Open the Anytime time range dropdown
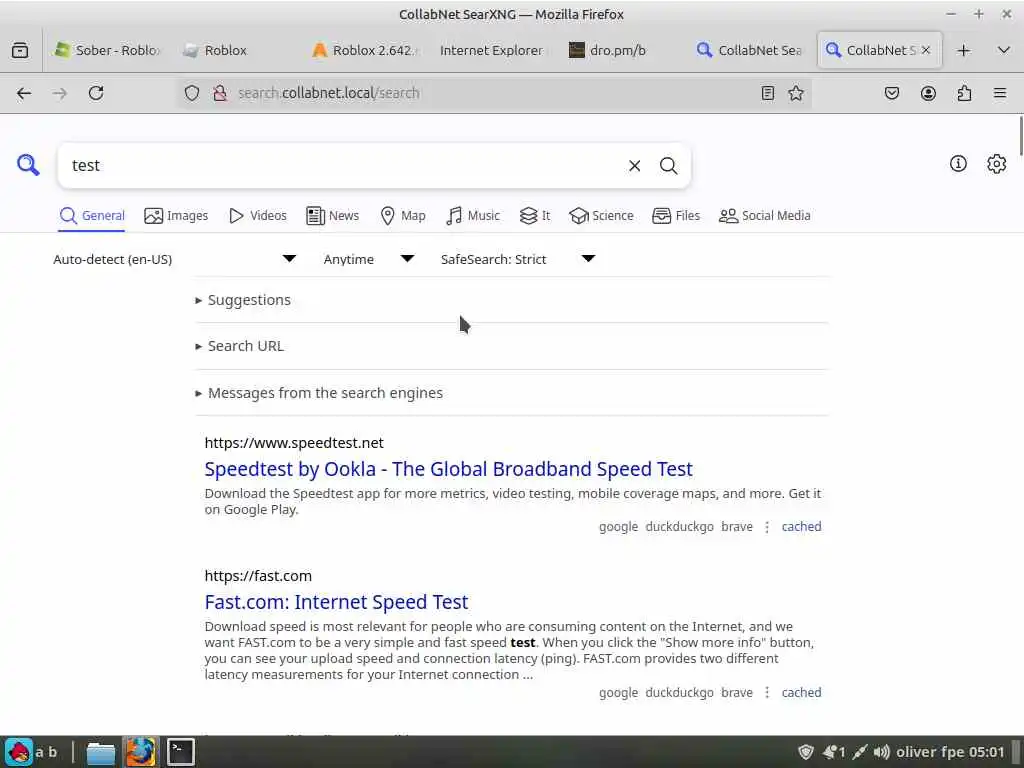This screenshot has height=768, width=1024. 369,259
